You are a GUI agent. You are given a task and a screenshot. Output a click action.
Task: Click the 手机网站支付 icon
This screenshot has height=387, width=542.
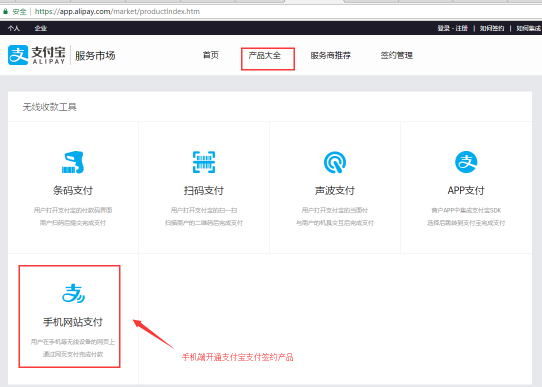coord(73,293)
